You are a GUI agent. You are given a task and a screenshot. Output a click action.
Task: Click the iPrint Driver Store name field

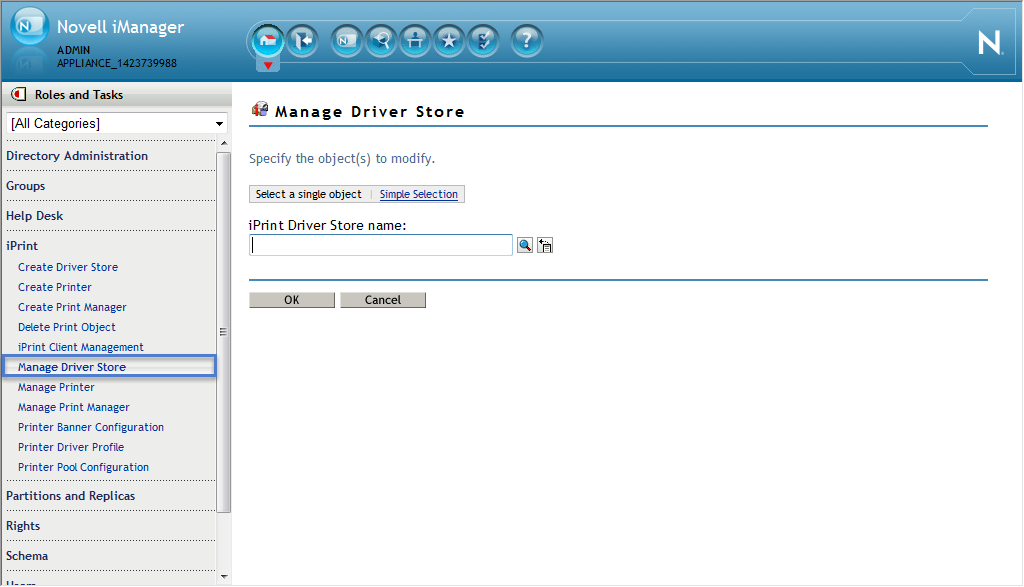pos(381,246)
